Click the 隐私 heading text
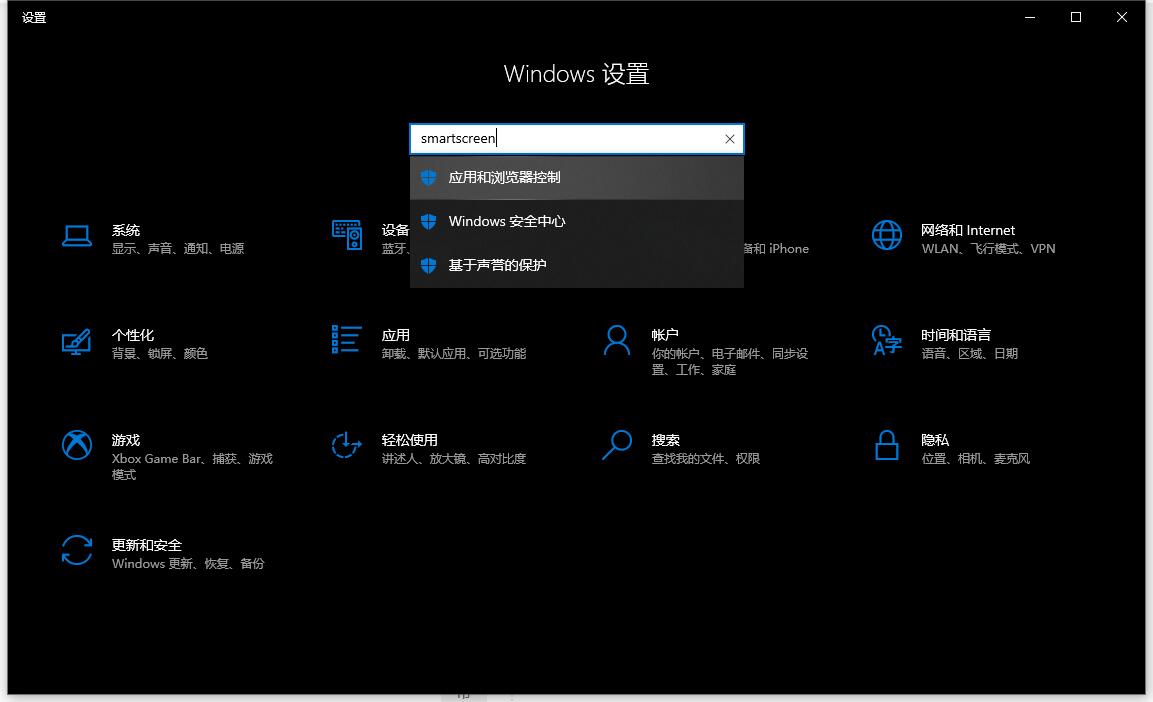The width and height of the screenshot is (1153, 702). coord(935,440)
